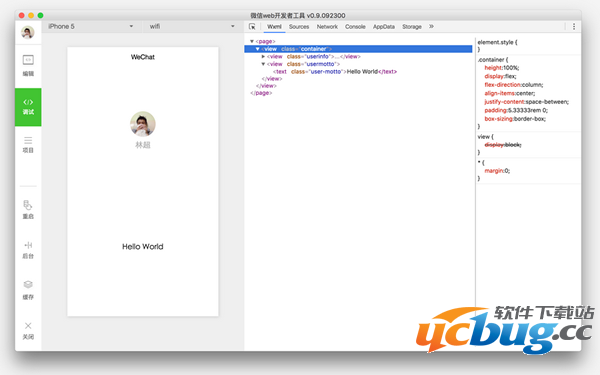Open the iPhone 5 device dropdown
This screenshot has width=600, height=375.
90,26
